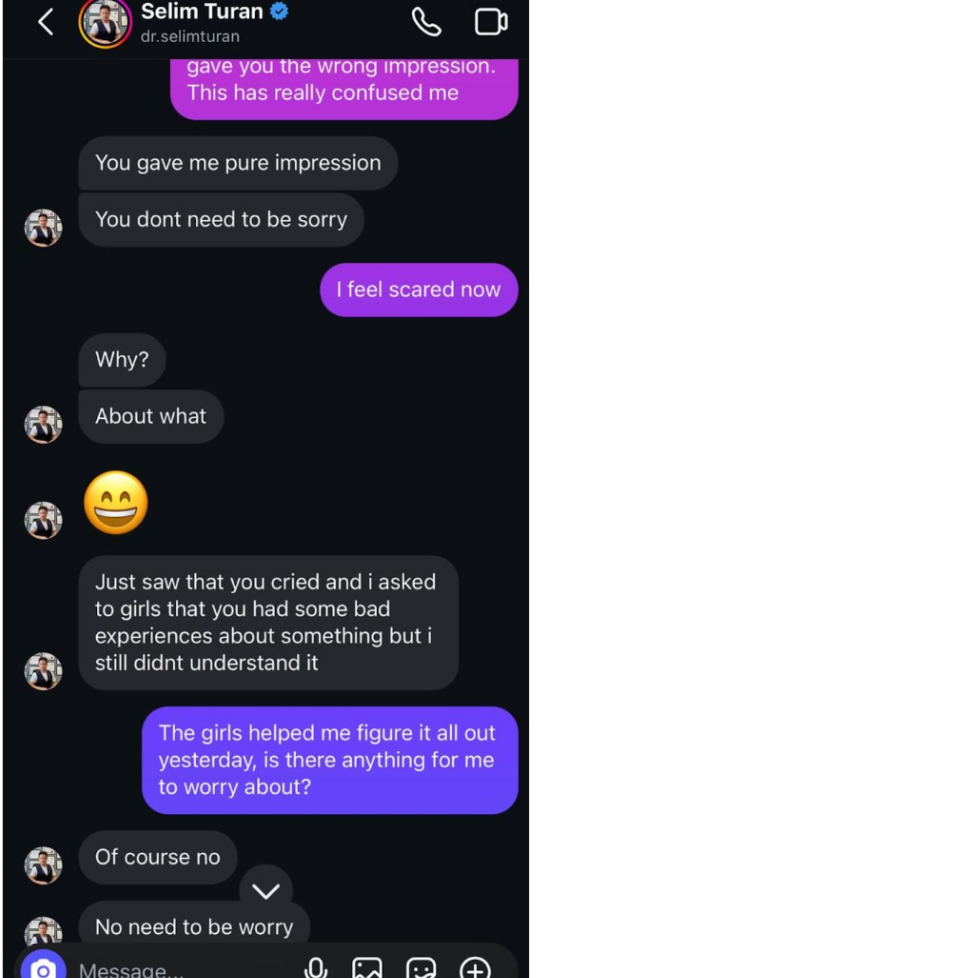978x978 pixels.
Task: Select the 'I feel scared now' message bubble
Action: tap(418, 290)
